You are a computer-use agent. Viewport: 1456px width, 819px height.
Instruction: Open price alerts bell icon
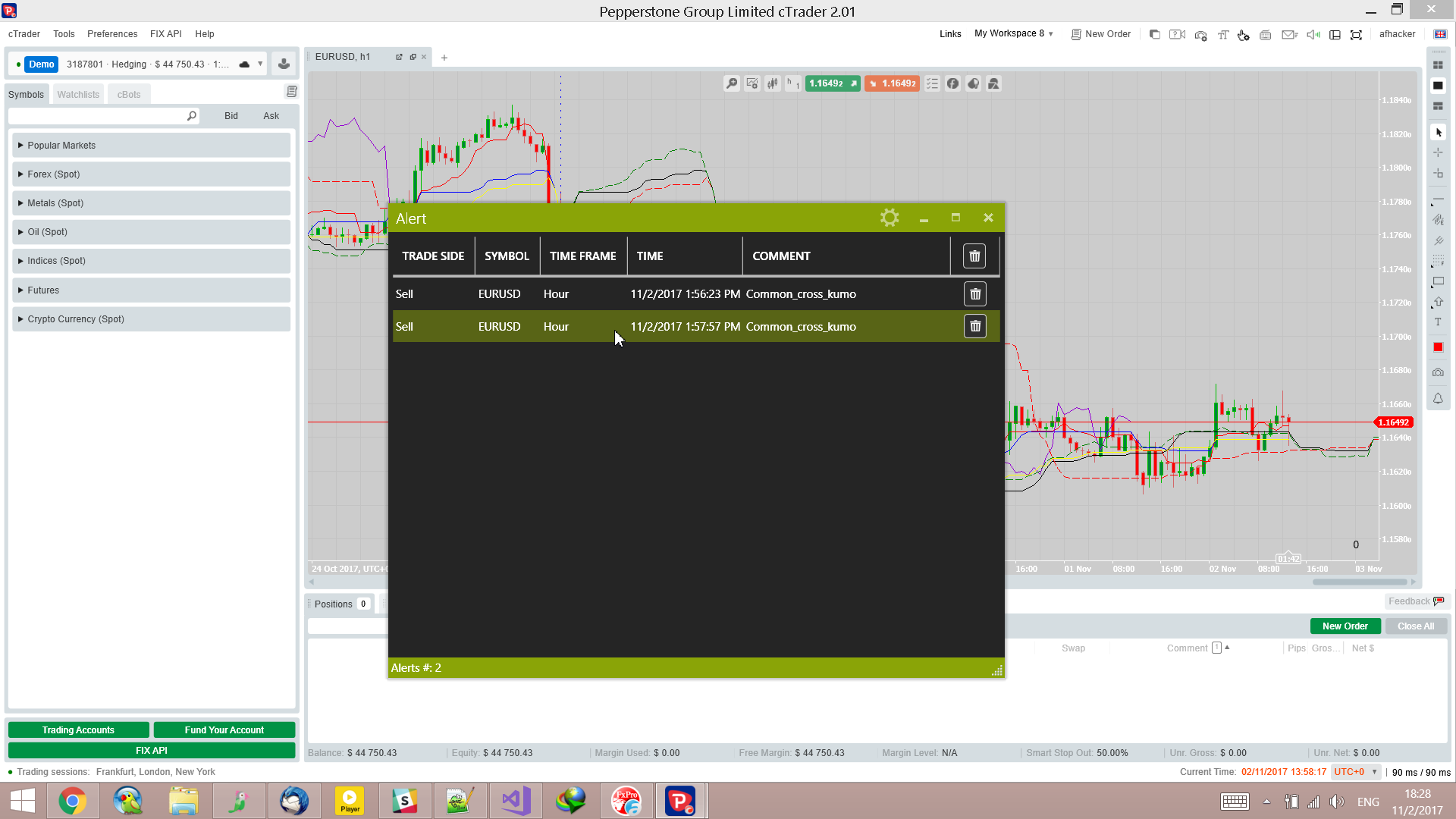(x=1438, y=398)
